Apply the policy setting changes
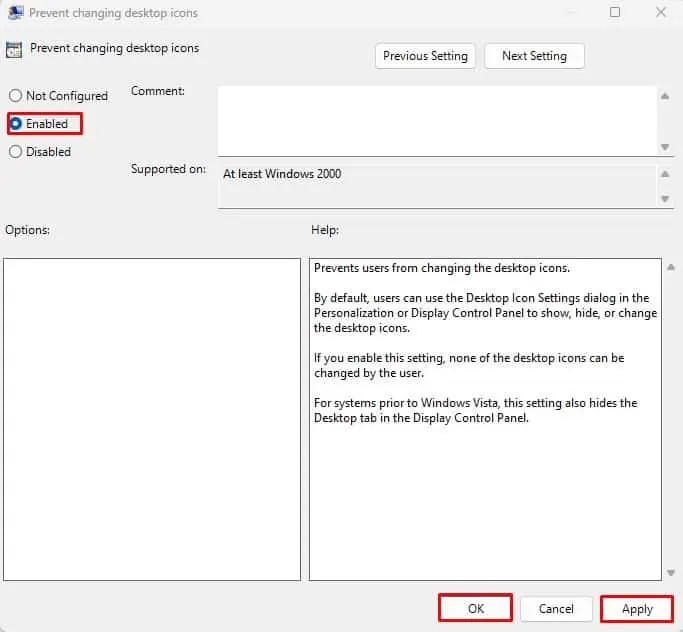The image size is (683, 632). [637, 608]
